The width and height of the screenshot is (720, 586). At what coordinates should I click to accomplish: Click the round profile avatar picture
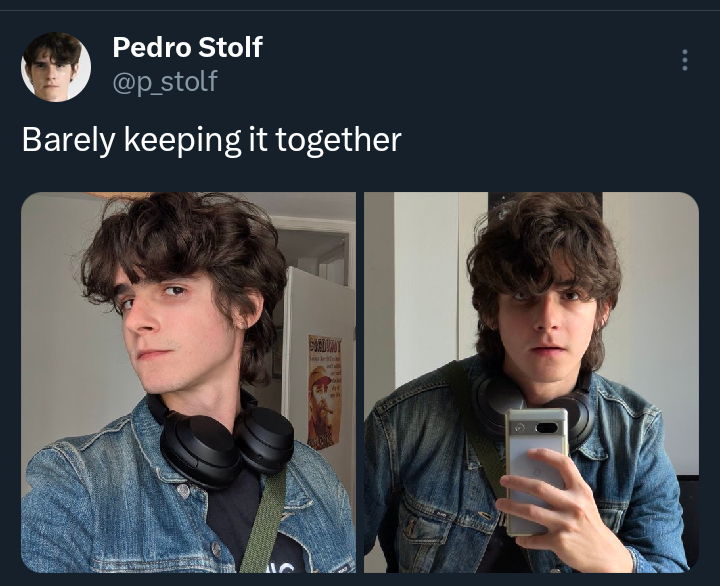click(x=56, y=68)
